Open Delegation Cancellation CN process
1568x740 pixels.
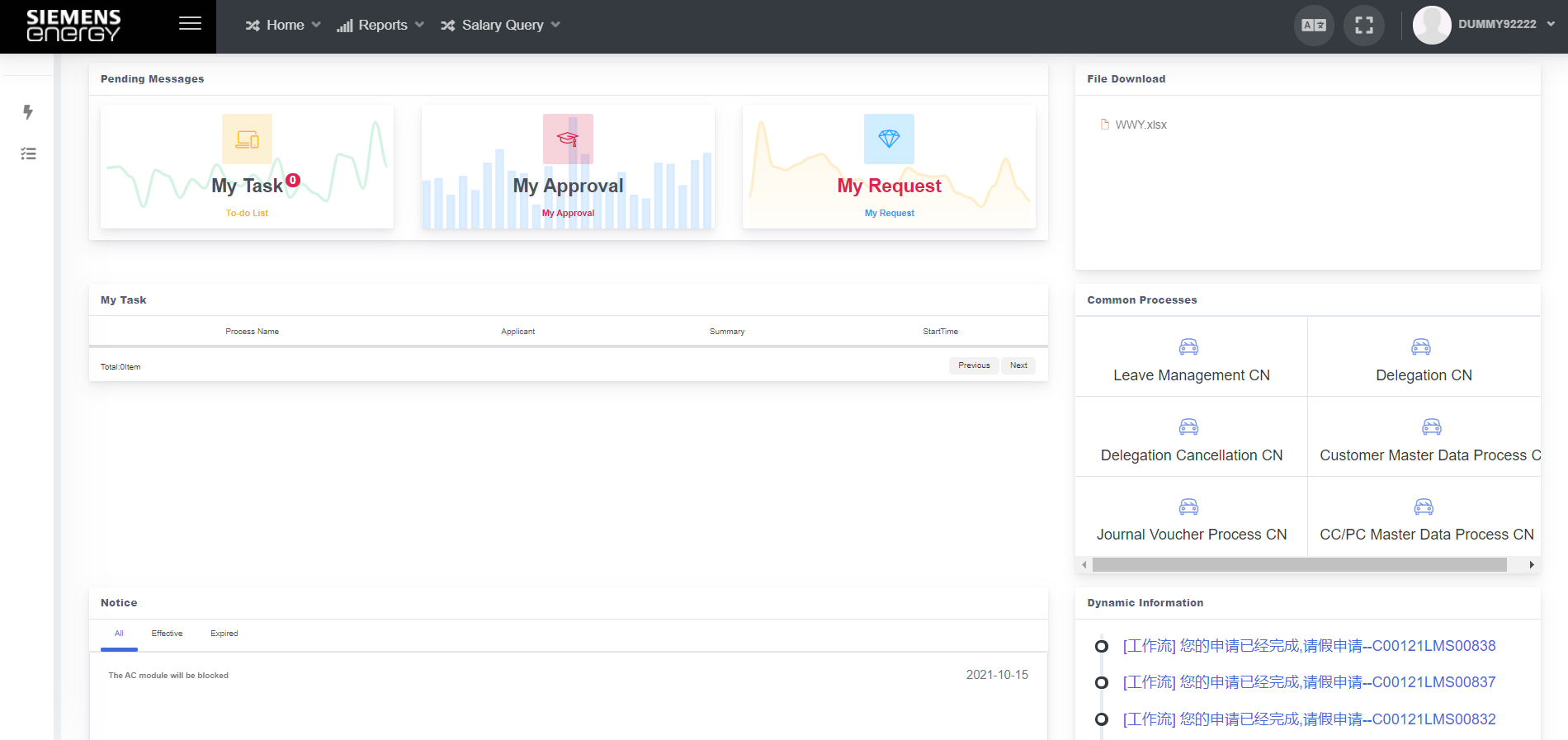(1191, 455)
